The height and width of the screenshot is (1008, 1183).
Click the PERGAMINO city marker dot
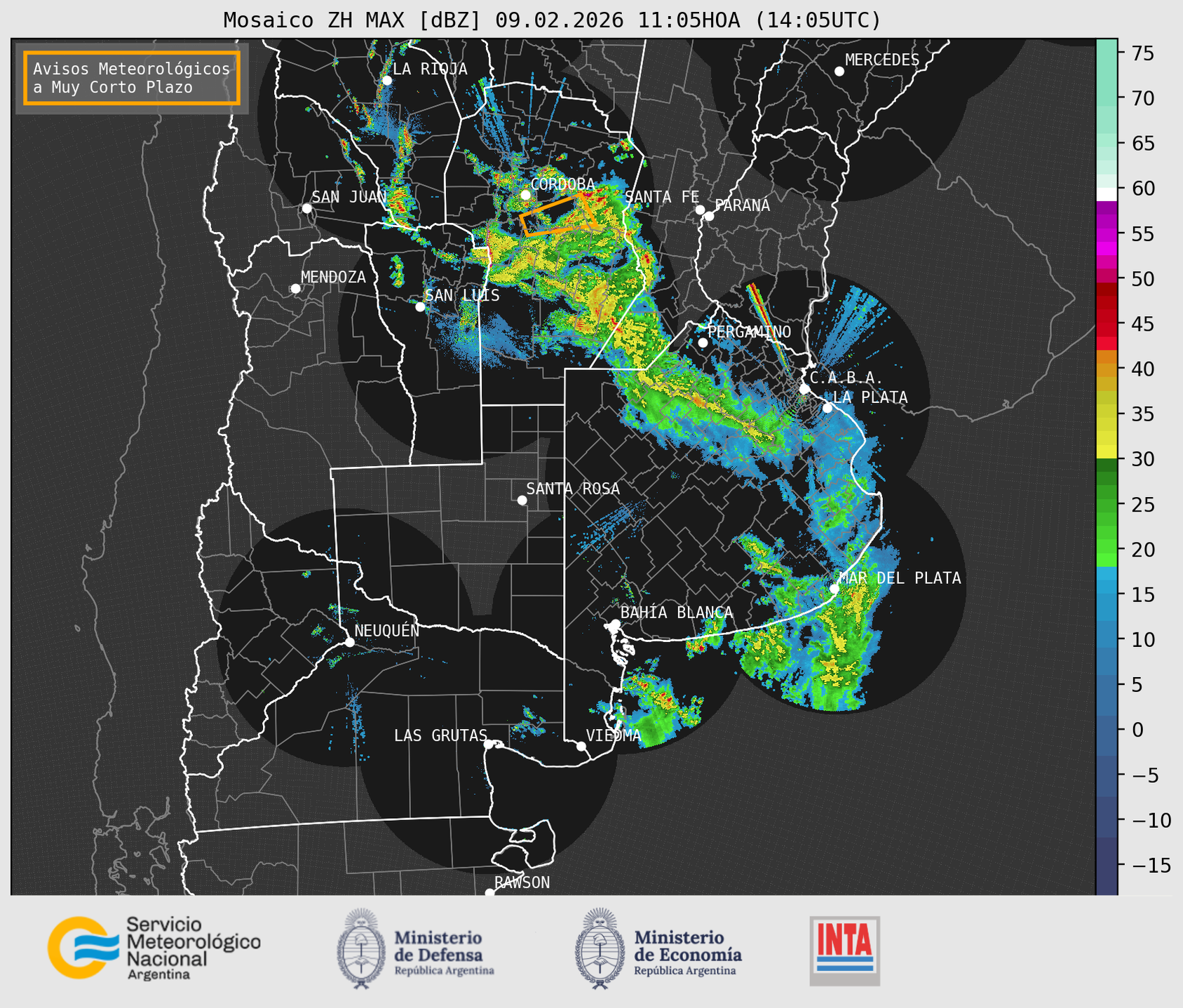pos(703,342)
